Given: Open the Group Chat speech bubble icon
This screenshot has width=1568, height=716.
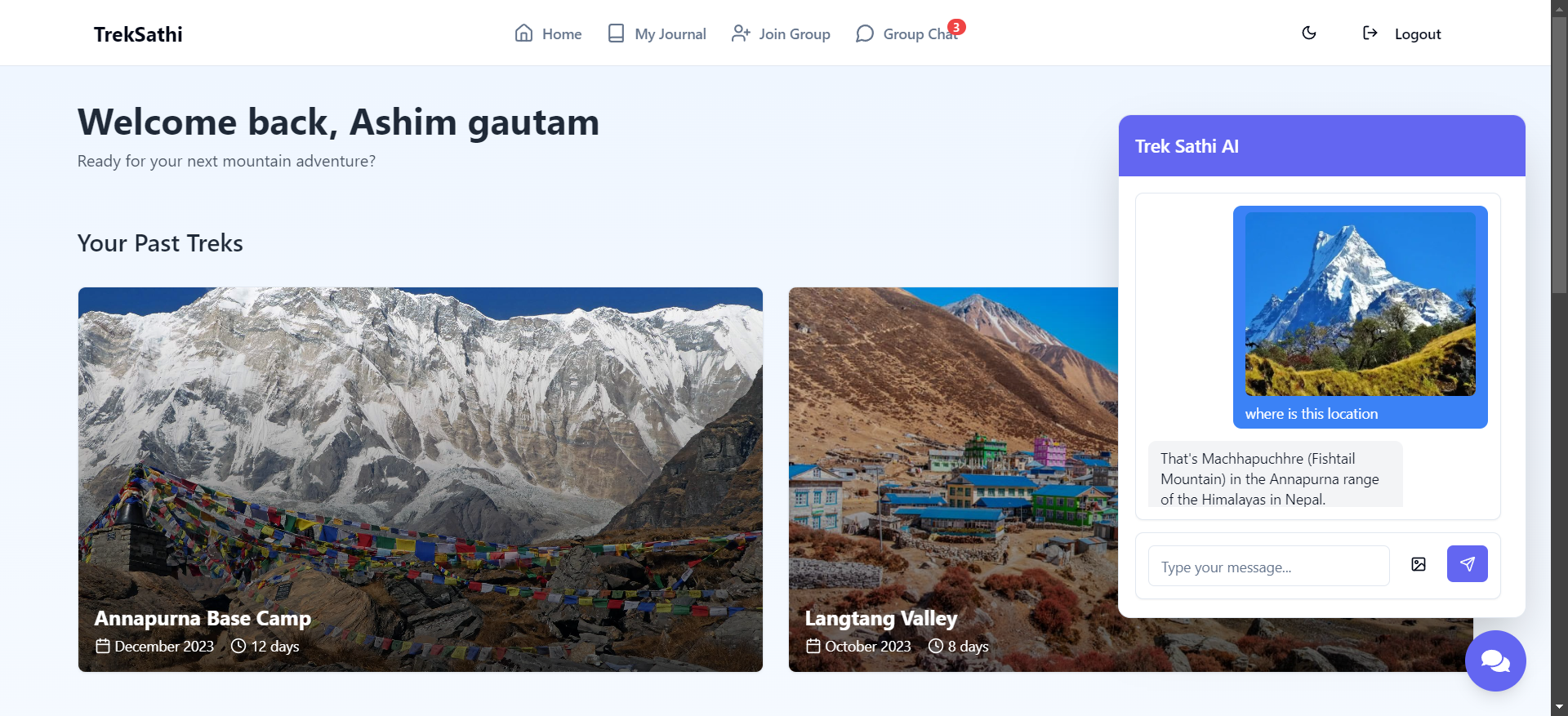Looking at the screenshot, I should tap(865, 33).
